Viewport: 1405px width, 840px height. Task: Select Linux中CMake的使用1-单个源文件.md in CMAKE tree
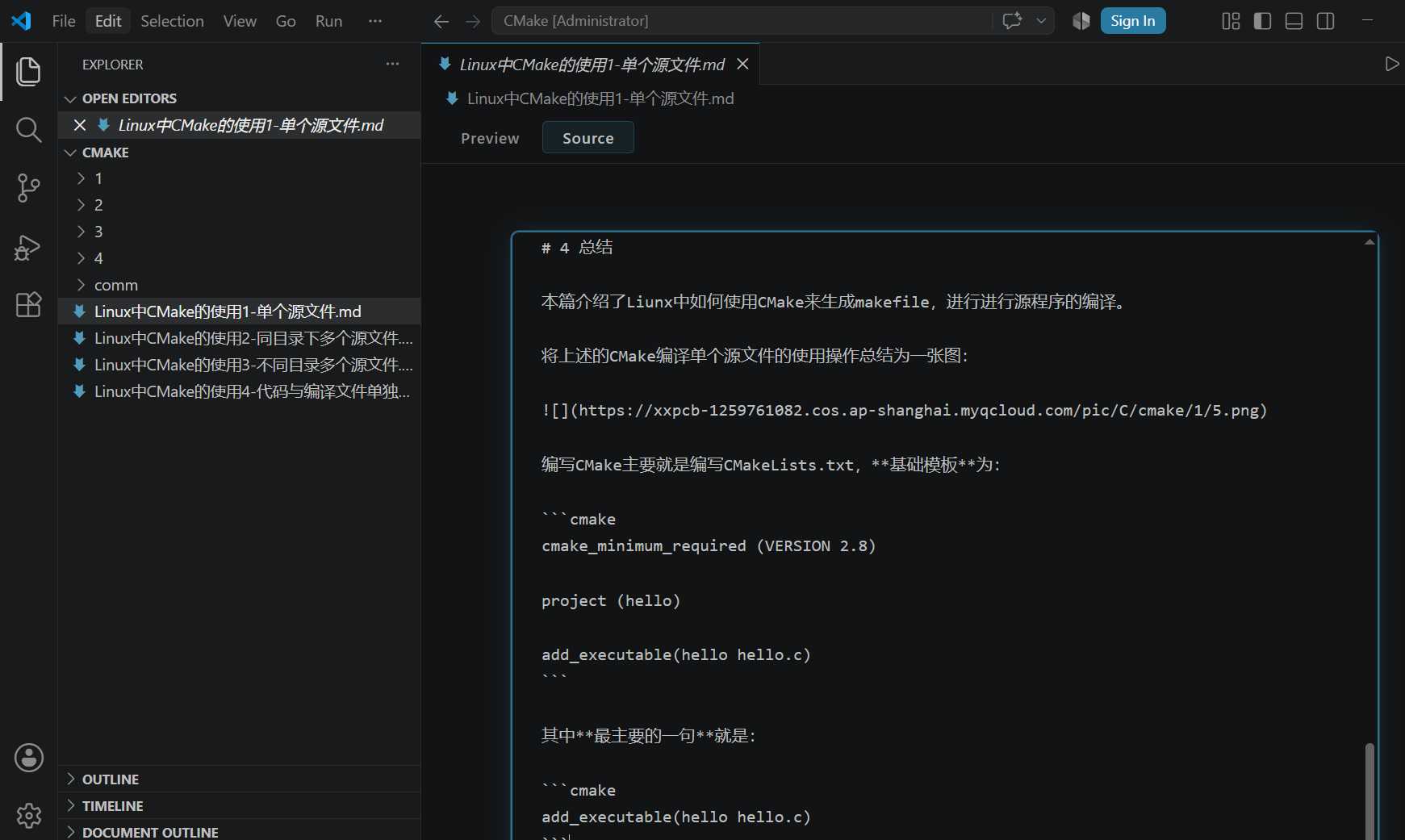pyautogui.click(x=240, y=311)
